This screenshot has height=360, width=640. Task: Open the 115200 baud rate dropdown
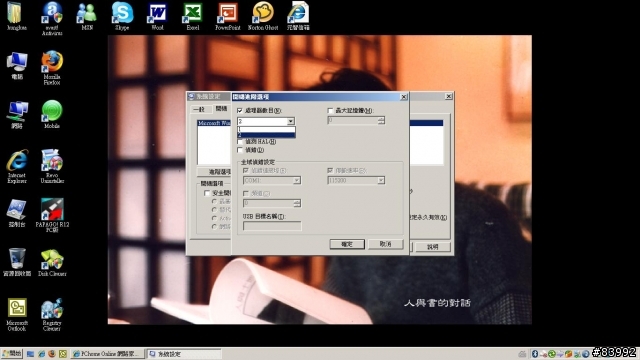(381, 180)
